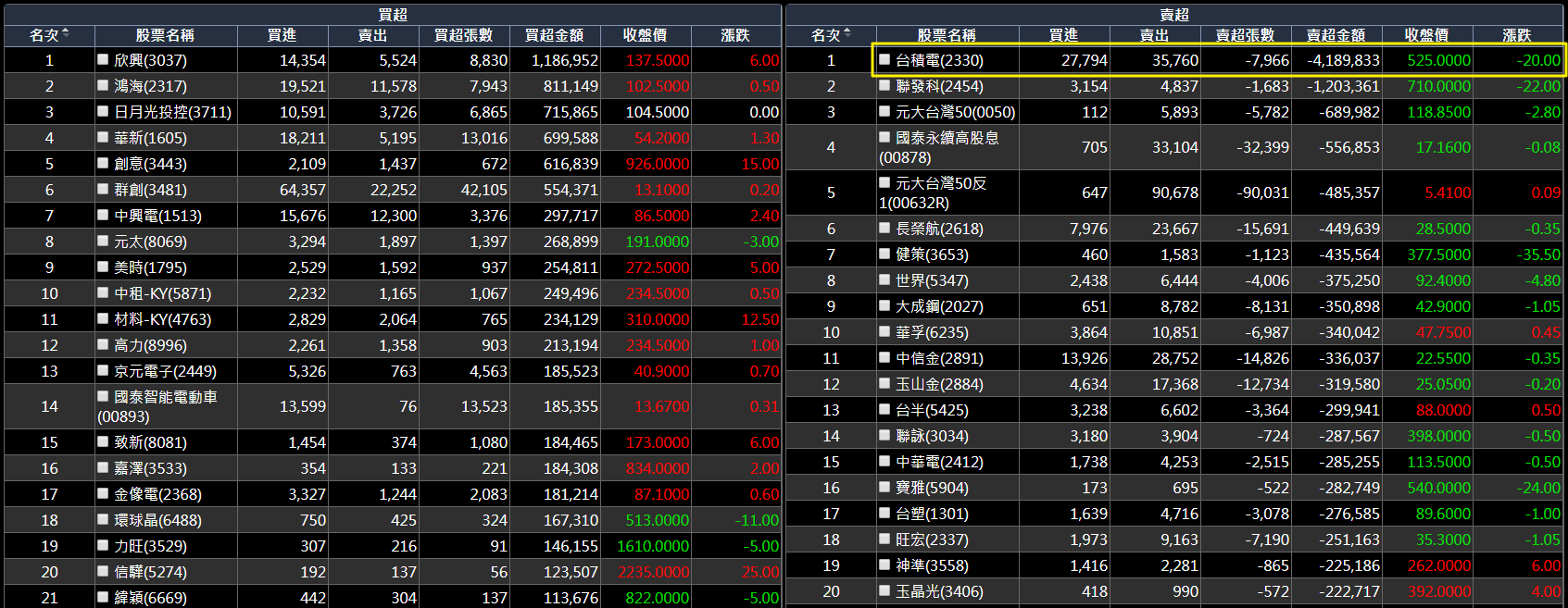Screen dimensions: 1568x608
Task: Sort sell table by 名次 arrow
Action: pos(847,34)
